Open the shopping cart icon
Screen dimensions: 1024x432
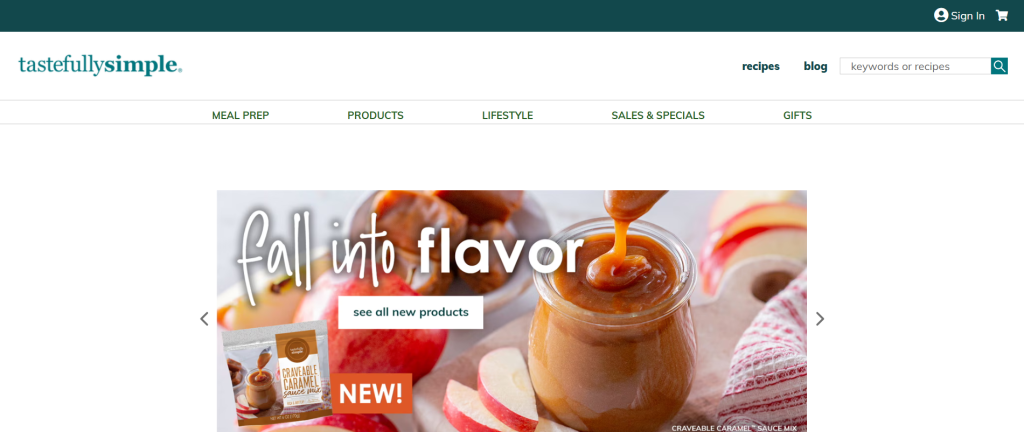click(1001, 16)
